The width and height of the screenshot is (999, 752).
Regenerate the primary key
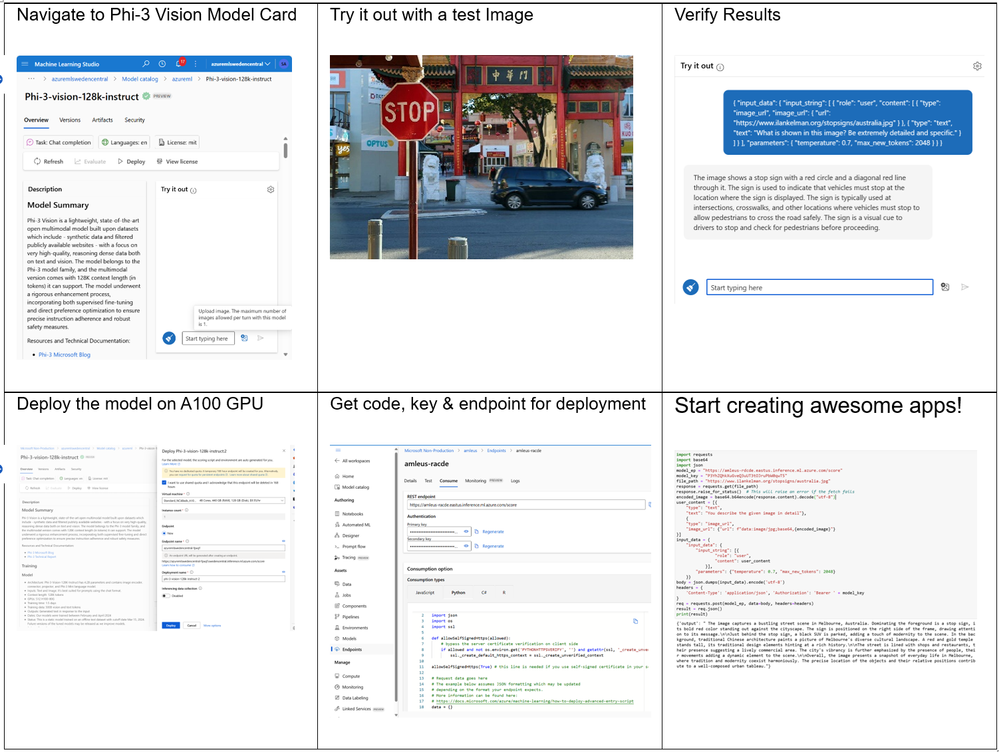tap(493, 531)
